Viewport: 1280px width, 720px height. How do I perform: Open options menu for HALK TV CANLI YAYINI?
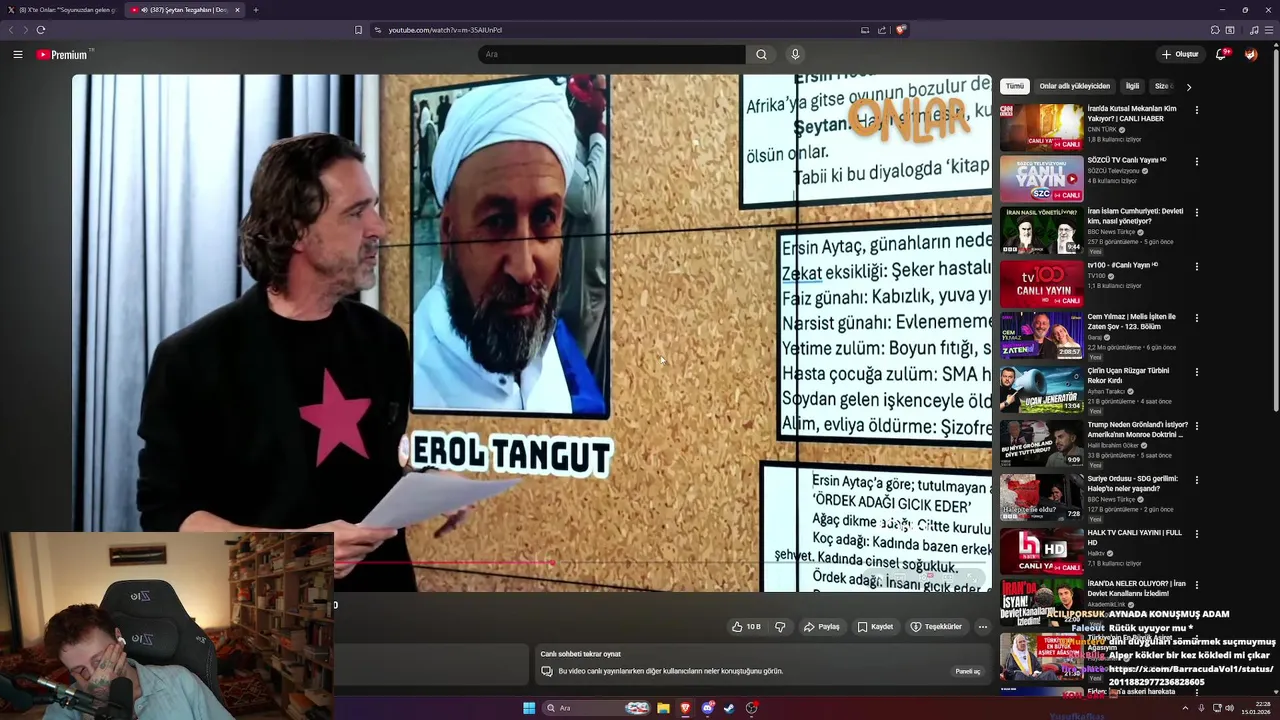tap(1196, 534)
